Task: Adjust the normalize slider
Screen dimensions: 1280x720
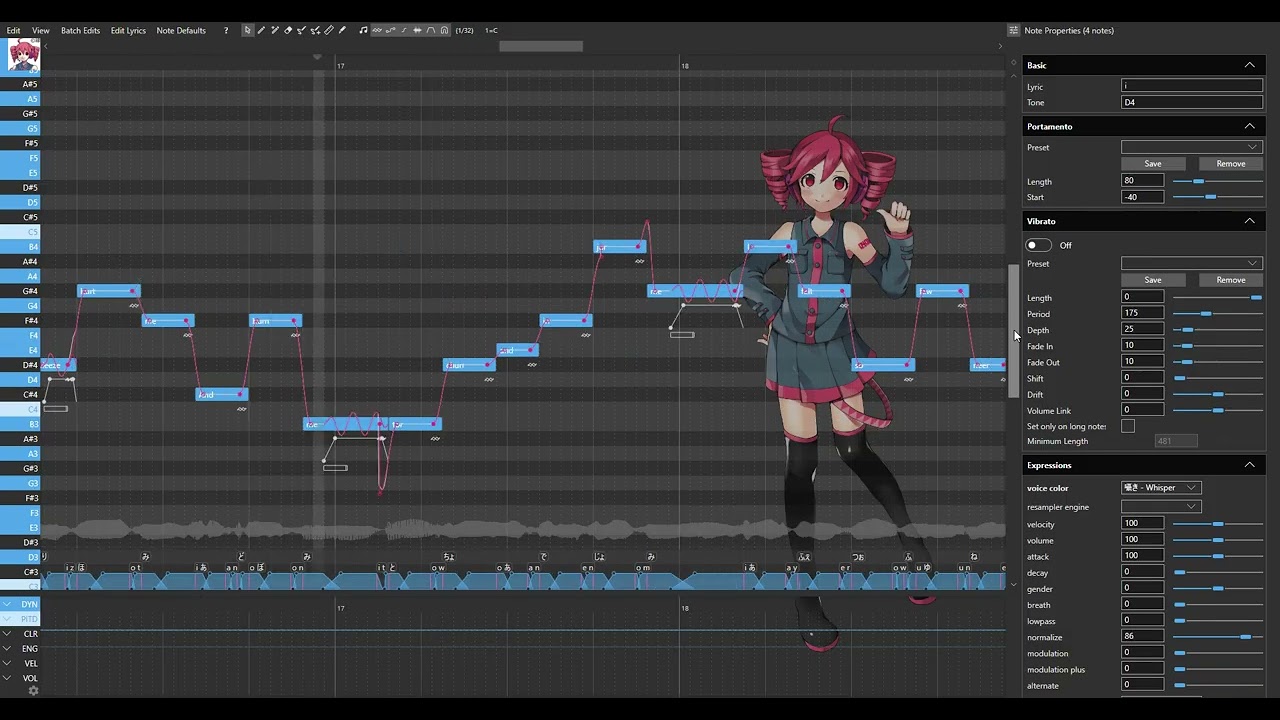Action: [x=1217, y=637]
